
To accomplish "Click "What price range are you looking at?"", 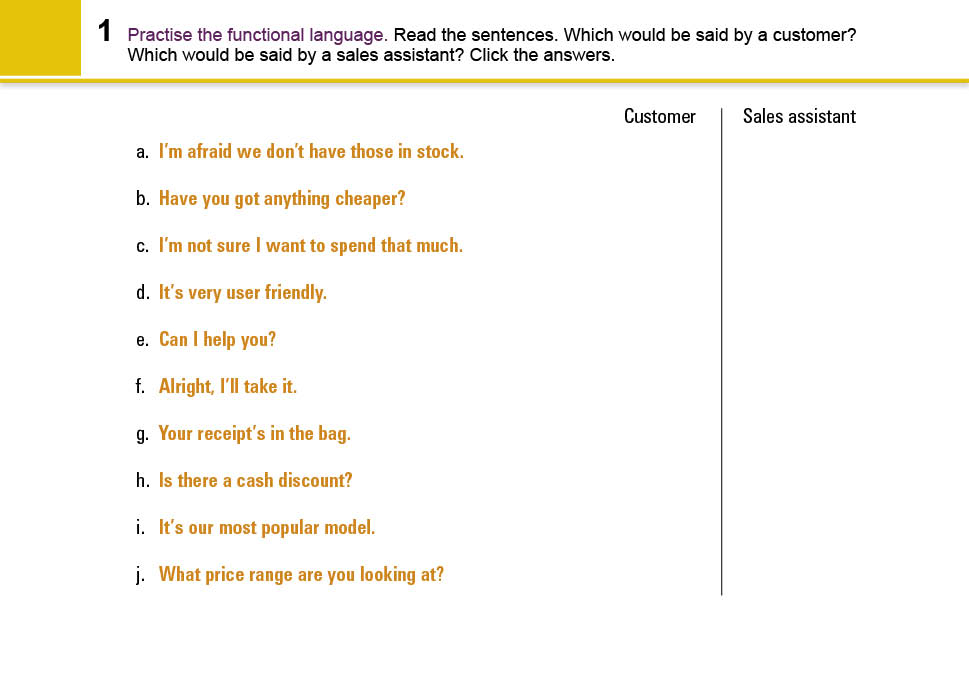I will tap(301, 575).
